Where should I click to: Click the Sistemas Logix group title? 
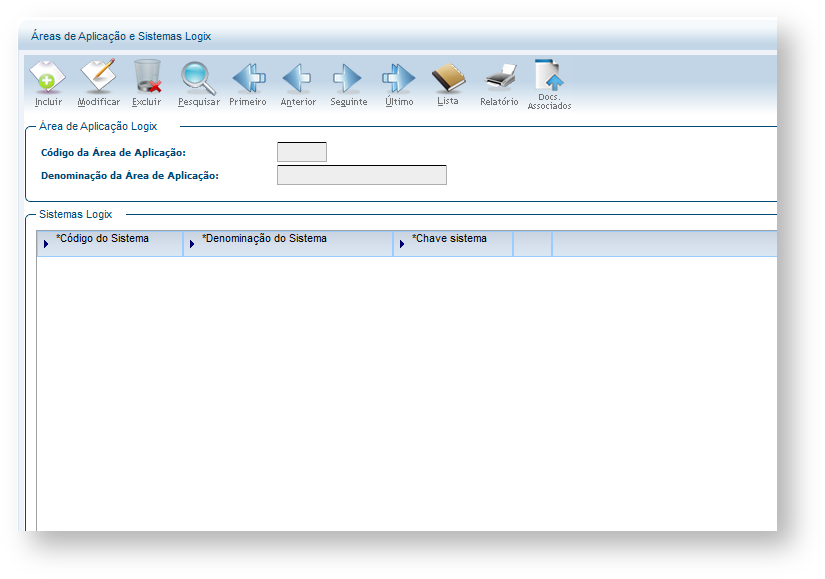tap(75, 214)
